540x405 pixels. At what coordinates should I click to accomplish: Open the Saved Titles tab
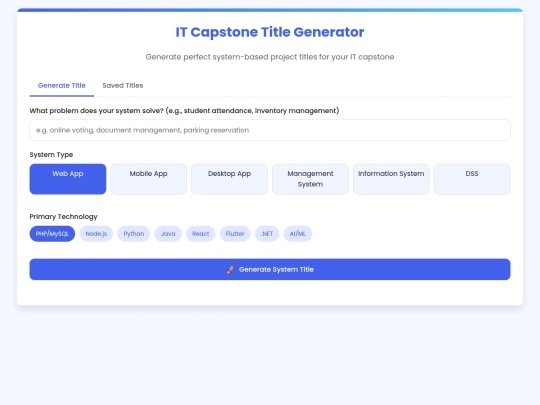click(x=123, y=85)
